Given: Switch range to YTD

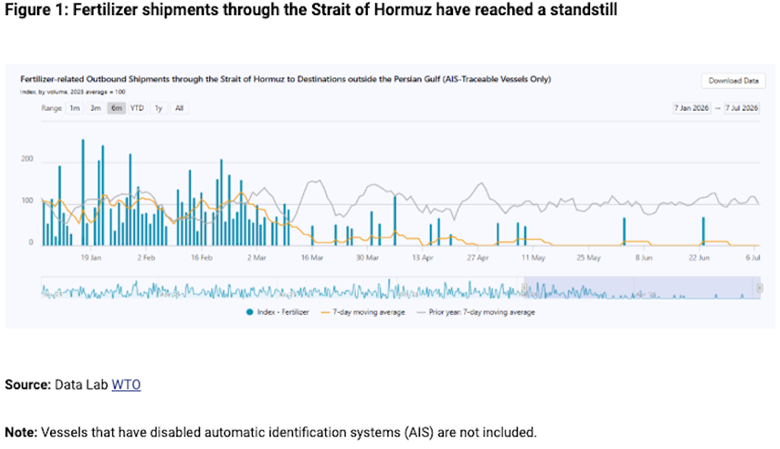Looking at the screenshot, I should 137,108.
